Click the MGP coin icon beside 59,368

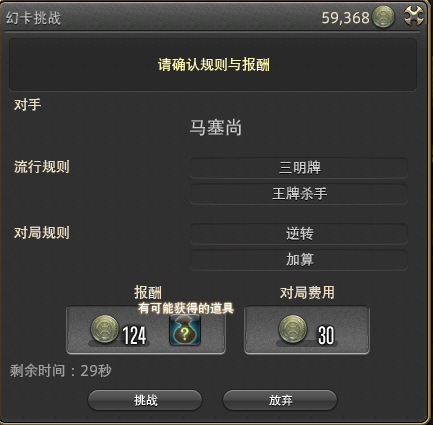383,17
